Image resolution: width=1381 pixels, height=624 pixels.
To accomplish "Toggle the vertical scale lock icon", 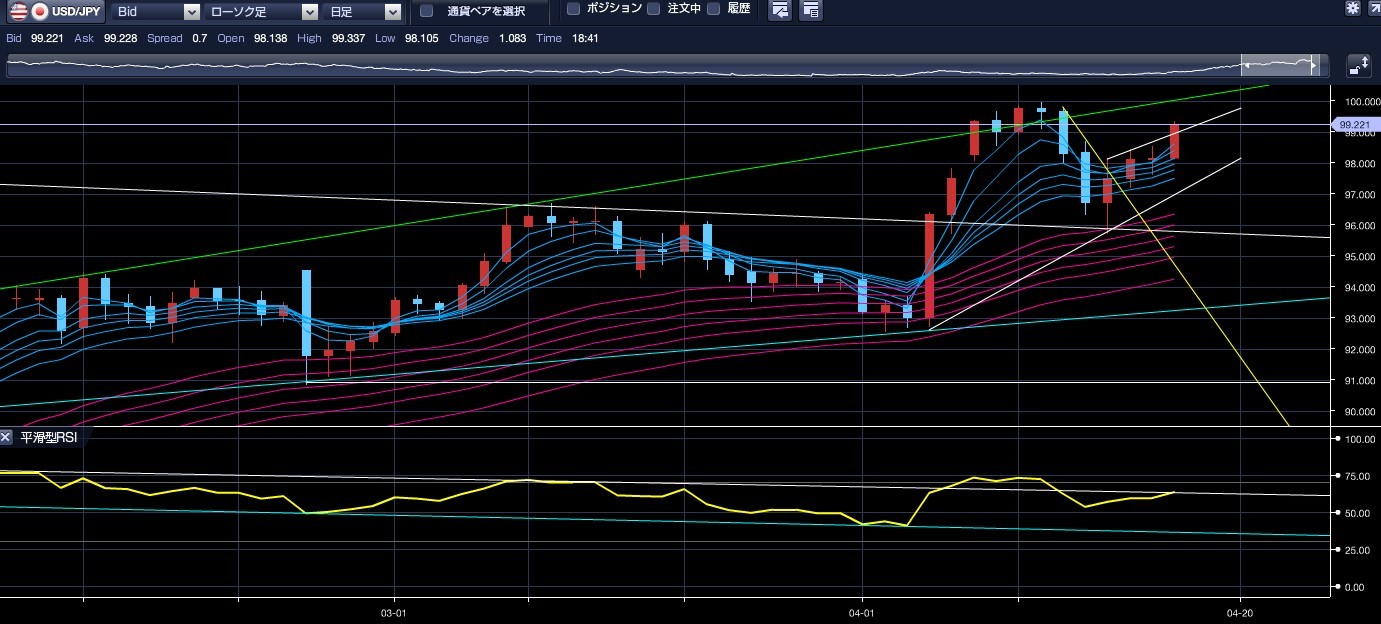I will pyautogui.click(x=1359, y=65).
